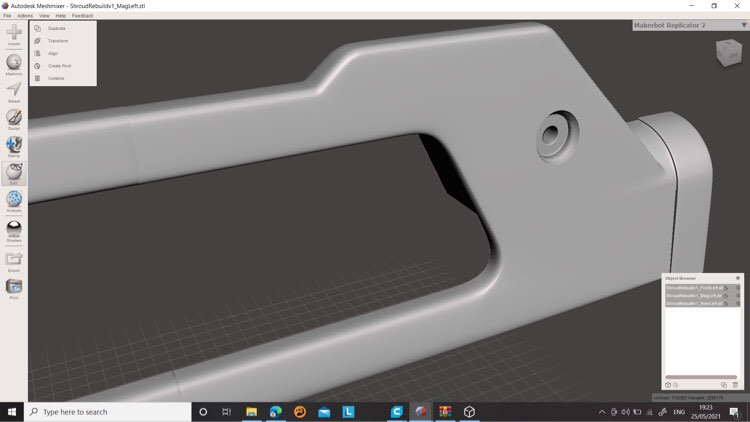
Task: Open the Shaders panel
Action: (x=14, y=229)
